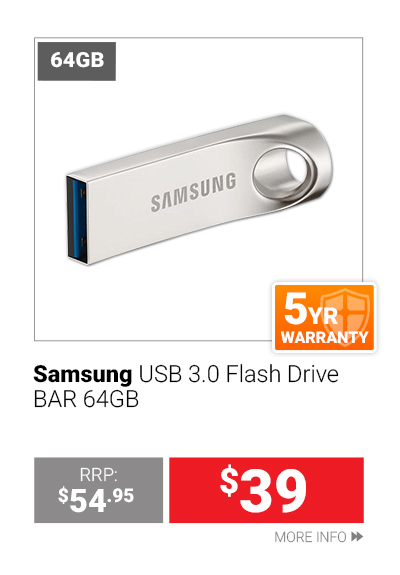Viewport: 400px width, 575px height.
Task: Click the engraved SAMSUNG logo on drive
Action: click(x=193, y=192)
